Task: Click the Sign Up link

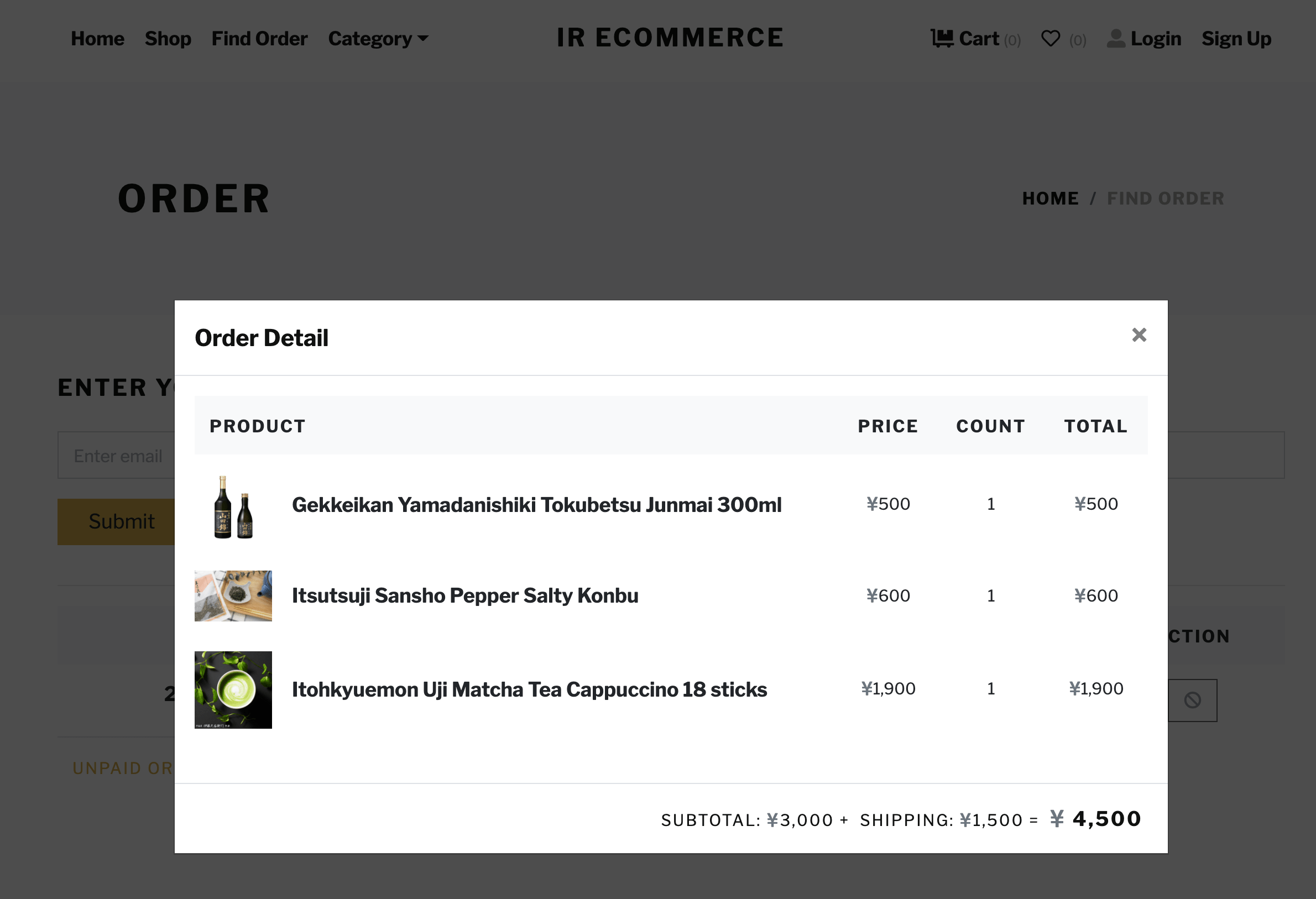Action: pos(1236,39)
